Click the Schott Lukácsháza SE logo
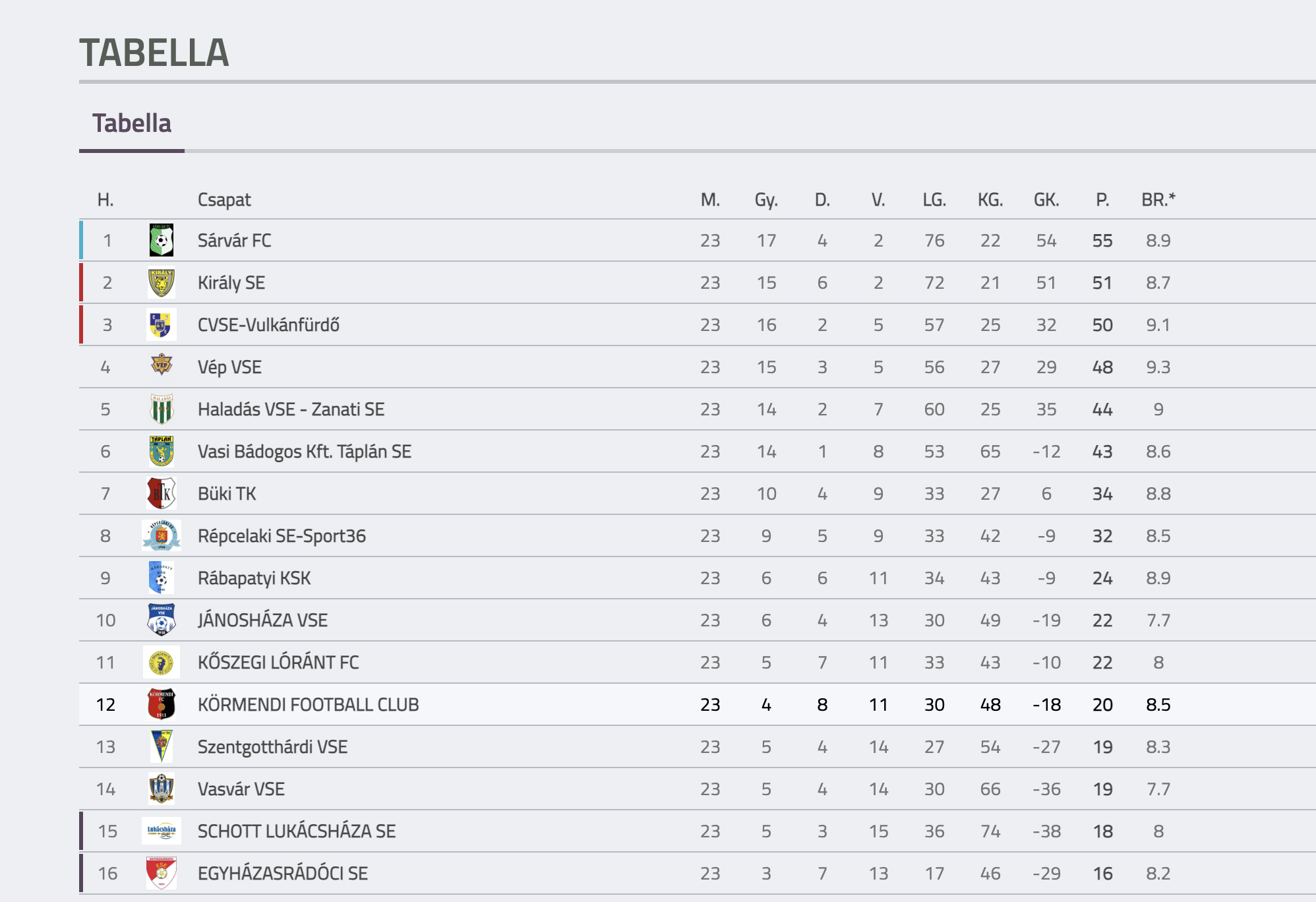1316x902 pixels. click(162, 831)
